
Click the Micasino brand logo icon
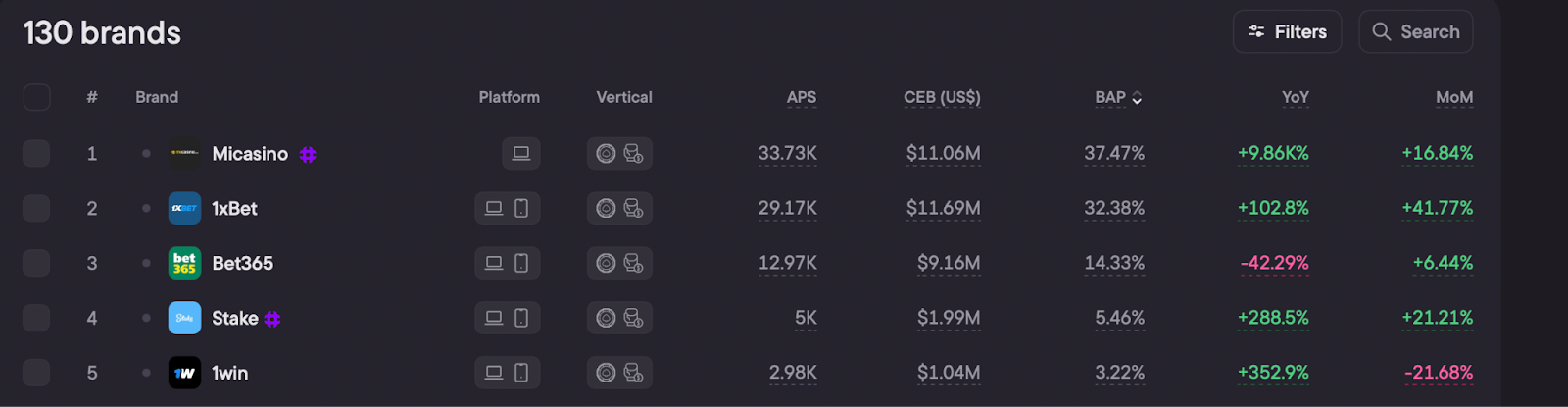184,153
